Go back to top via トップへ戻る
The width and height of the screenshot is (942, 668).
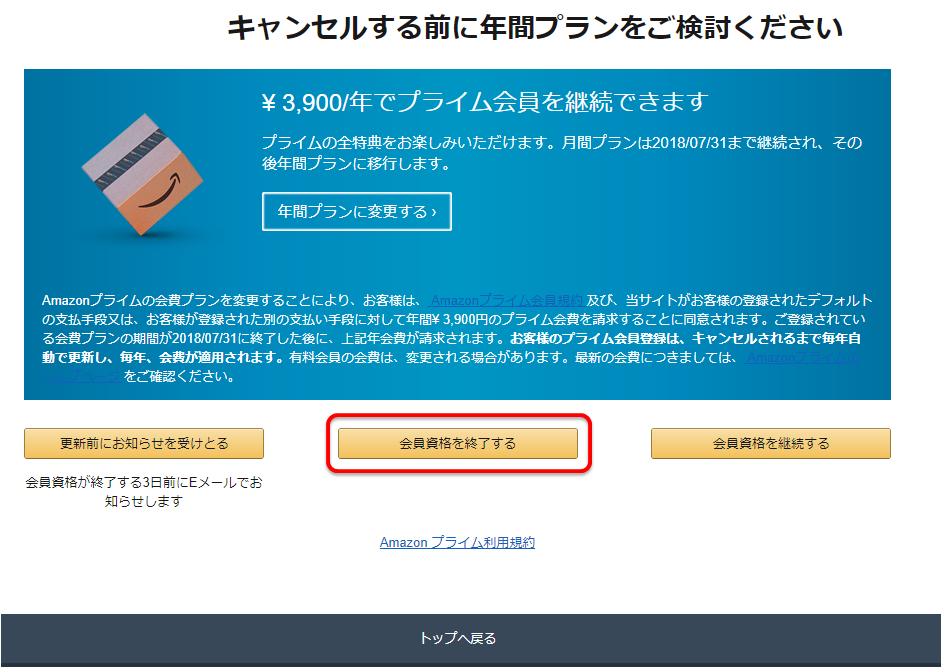coord(458,638)
